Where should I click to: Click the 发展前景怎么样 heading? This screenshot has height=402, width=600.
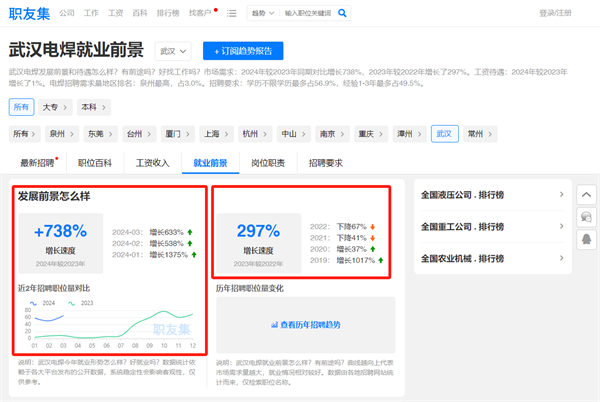tap(54, 196)
